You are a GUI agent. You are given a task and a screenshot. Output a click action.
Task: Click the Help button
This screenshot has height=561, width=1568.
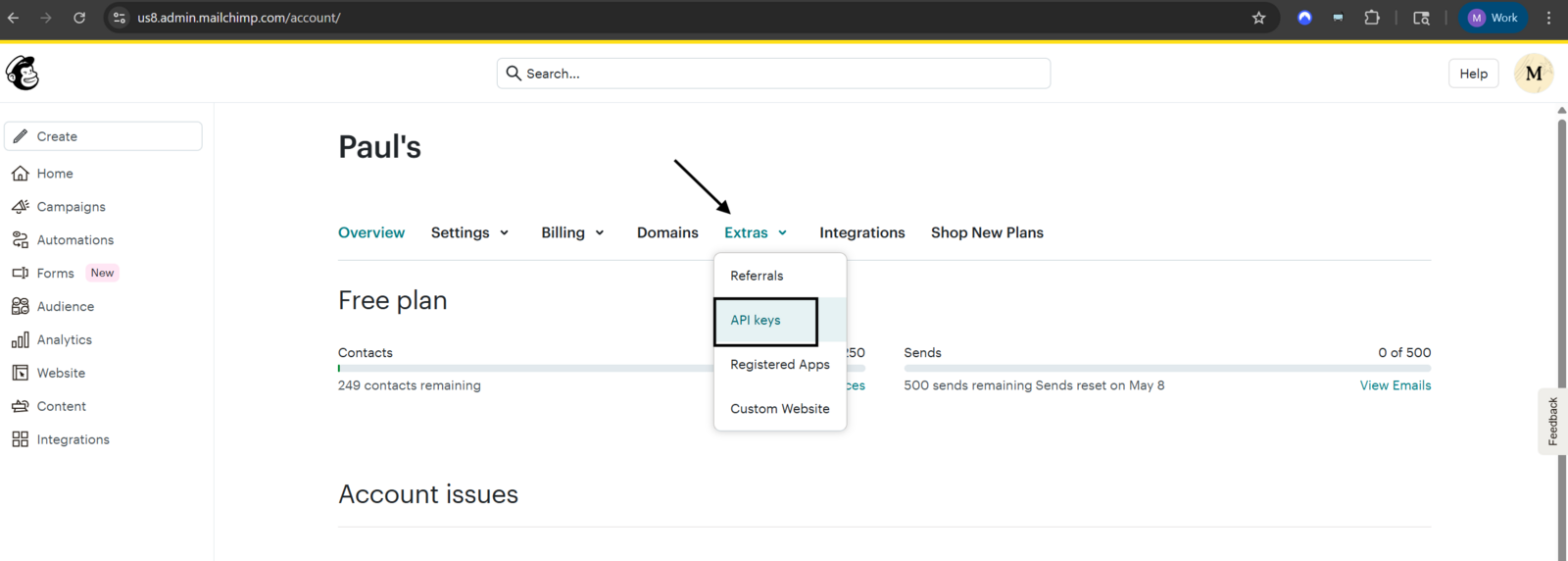[x=1473, y=74]
